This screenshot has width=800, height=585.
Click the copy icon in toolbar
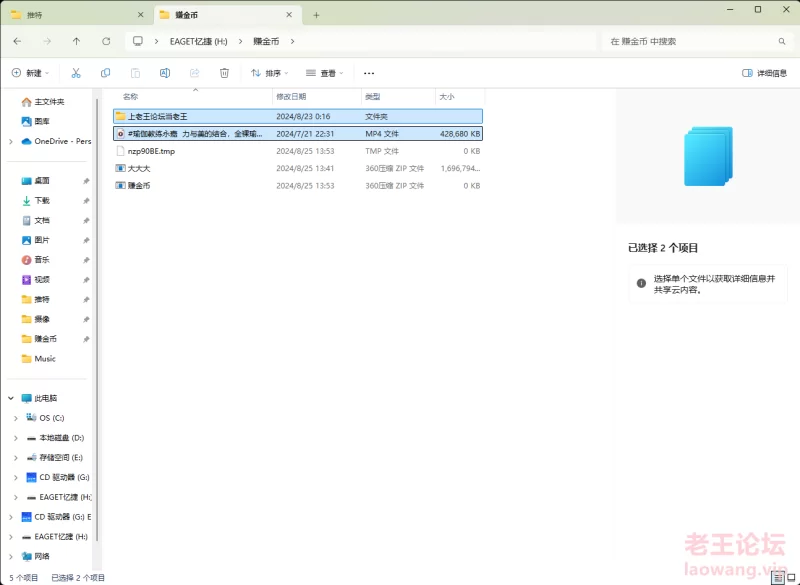click(x=106, y=73)
